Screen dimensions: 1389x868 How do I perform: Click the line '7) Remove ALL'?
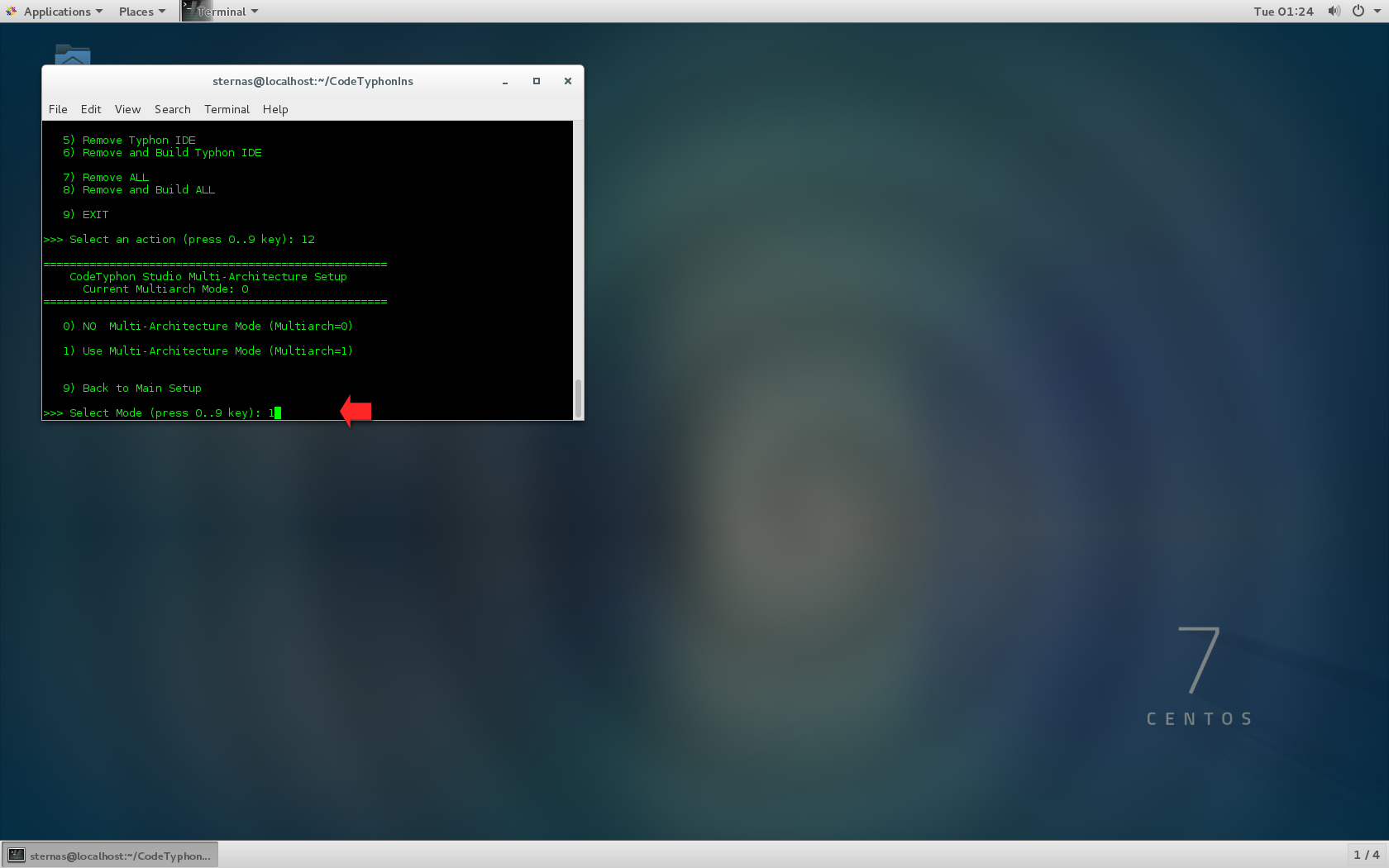click(106, 177)
